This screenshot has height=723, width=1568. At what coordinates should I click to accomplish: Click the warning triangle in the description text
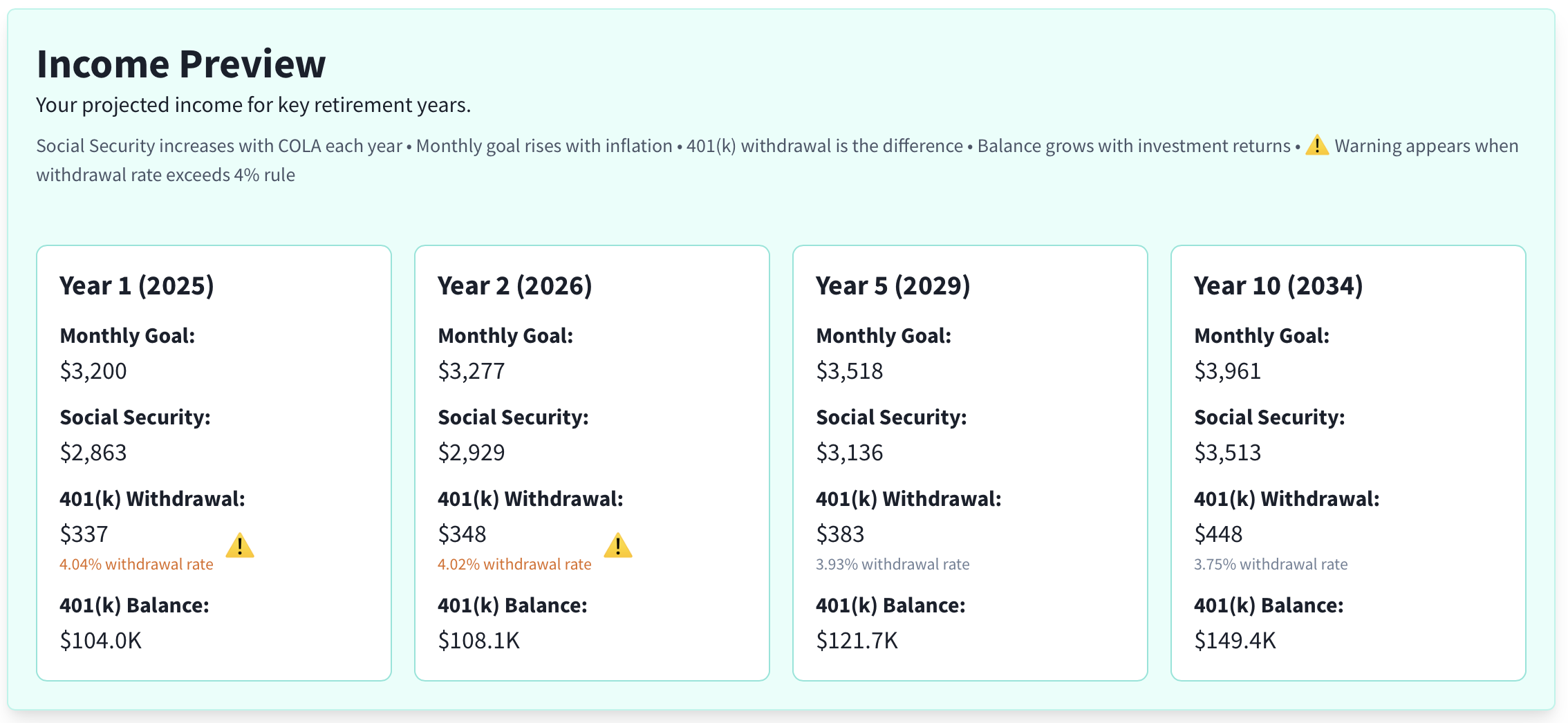[1316, 146]
